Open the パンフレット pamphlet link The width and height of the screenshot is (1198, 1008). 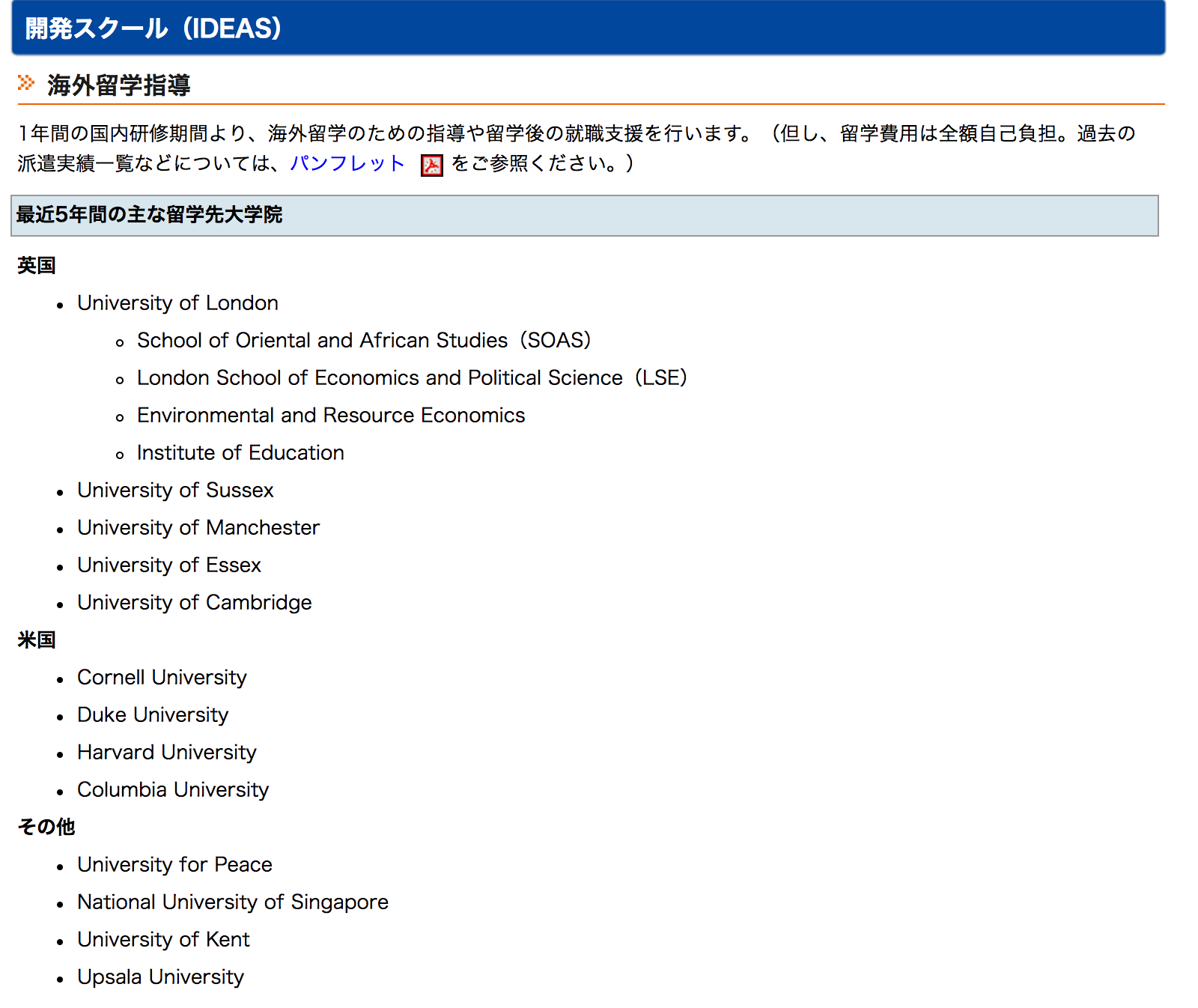click(347, 163)
